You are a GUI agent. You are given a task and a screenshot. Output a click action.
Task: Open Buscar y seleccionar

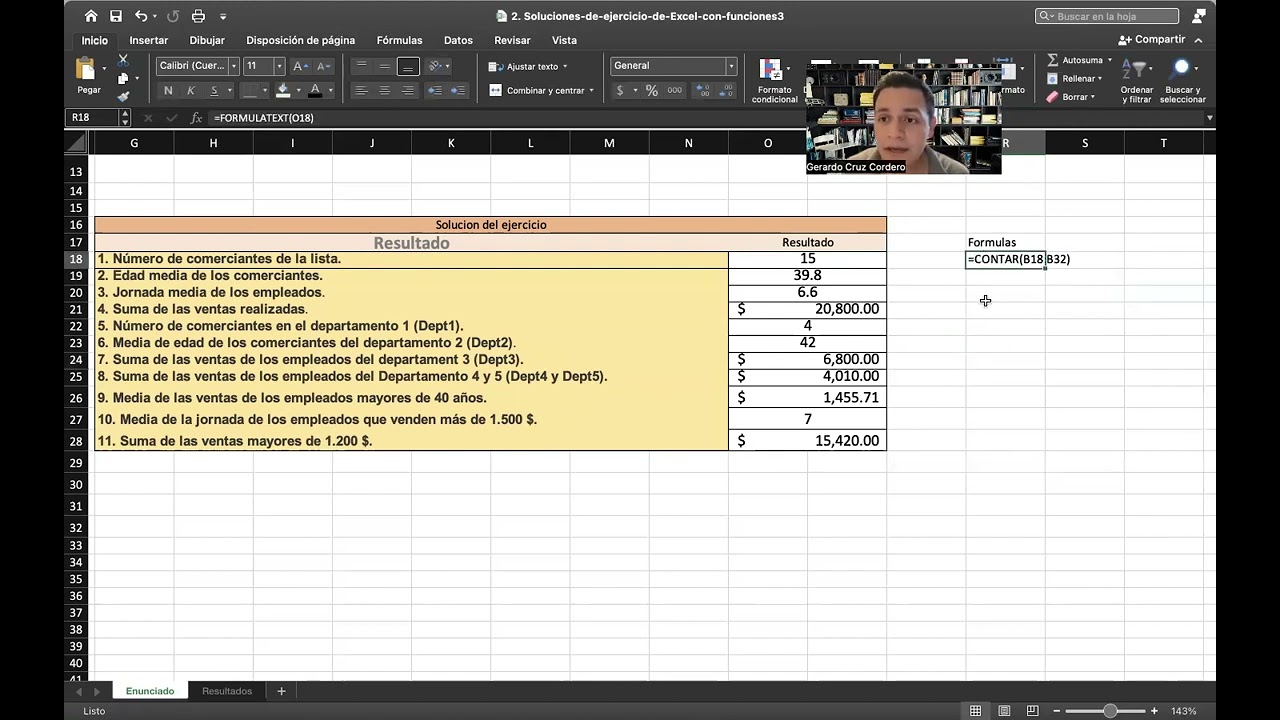pos(1183,80)
